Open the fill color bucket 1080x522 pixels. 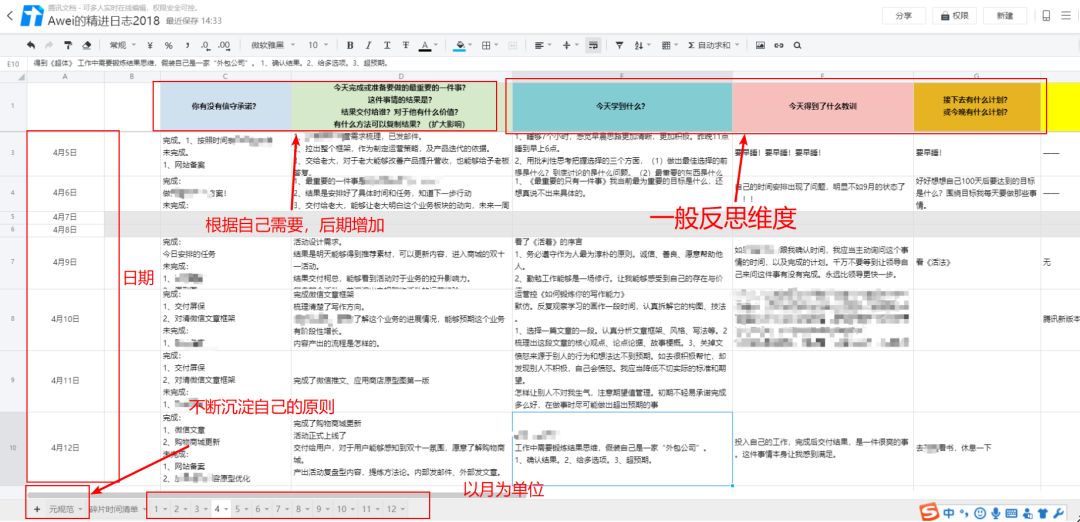(461, 45)
